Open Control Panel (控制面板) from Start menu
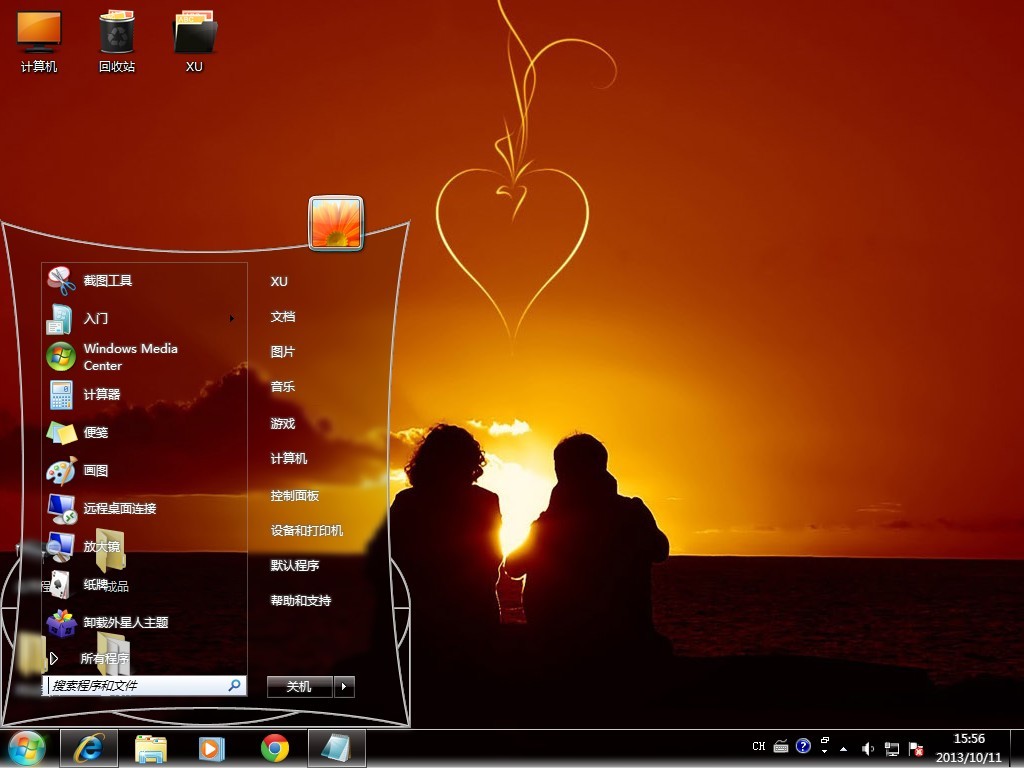 [295, 496]
